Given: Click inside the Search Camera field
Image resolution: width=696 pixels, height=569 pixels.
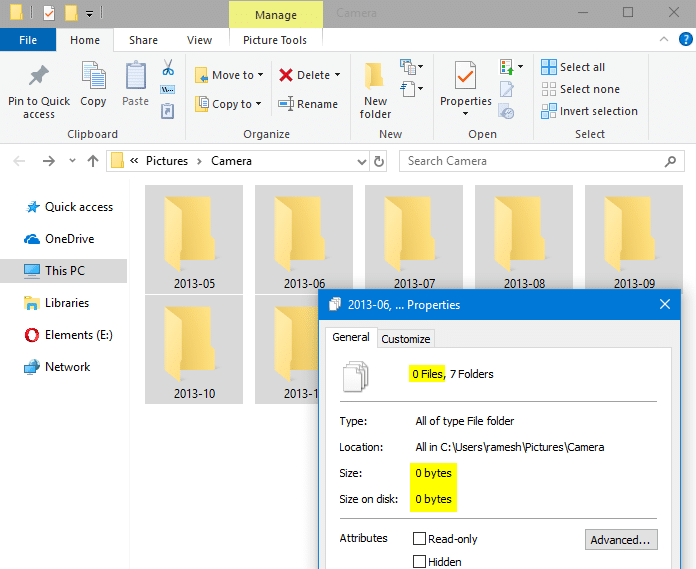Looking at the screenshot, I should point(530,161).
